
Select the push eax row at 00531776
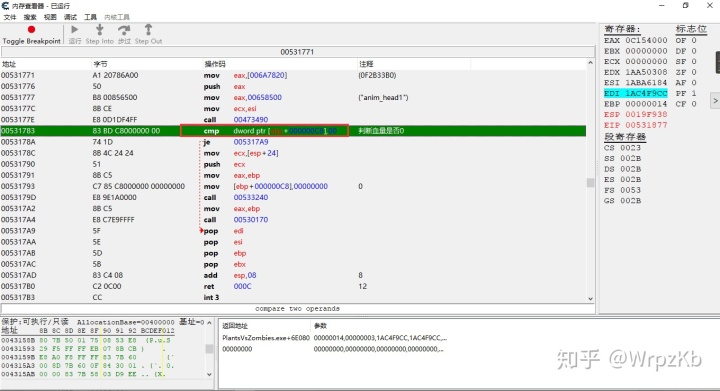pyautogui.click(x=293, y=86)
